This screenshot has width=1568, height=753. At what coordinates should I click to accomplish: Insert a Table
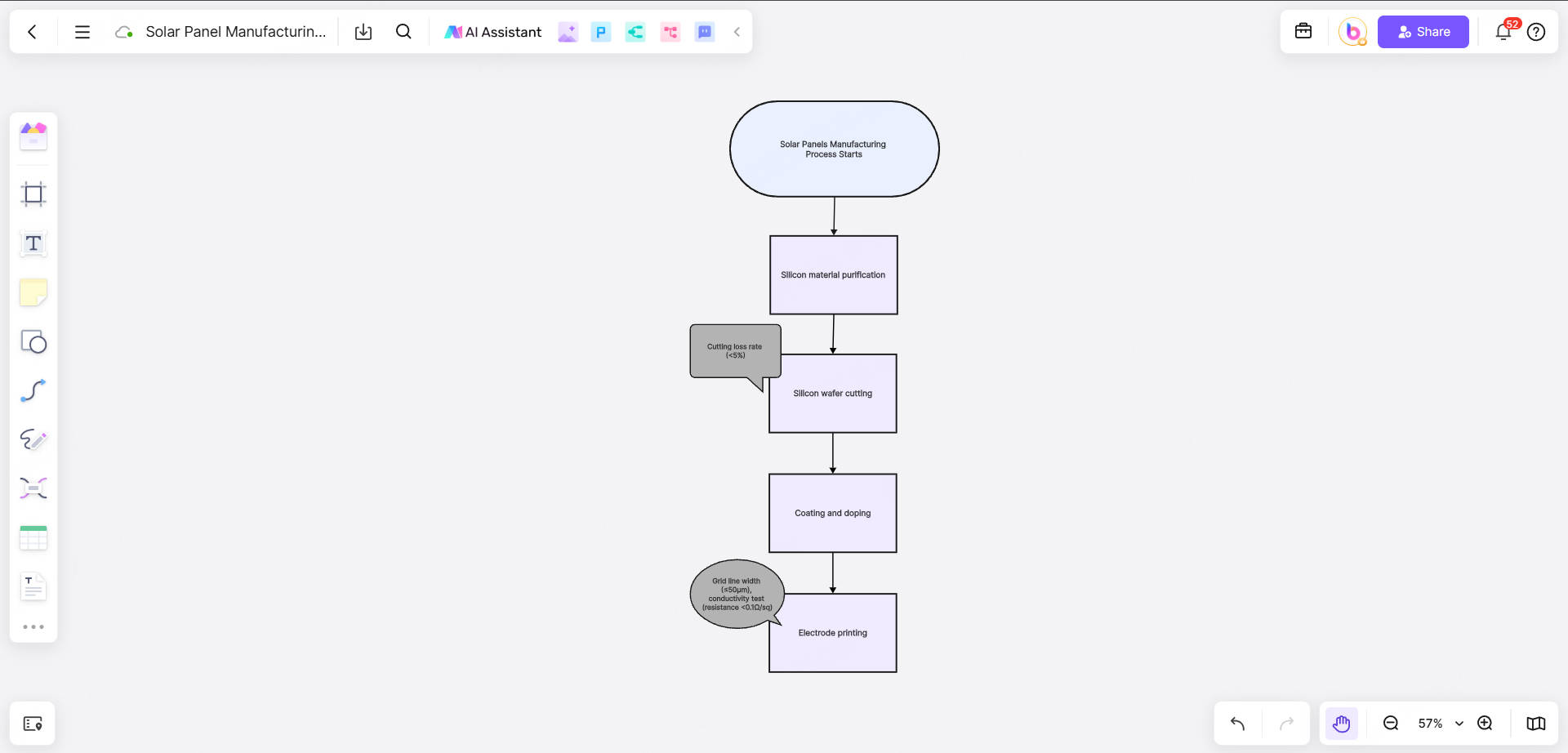(x=33, y=537)
